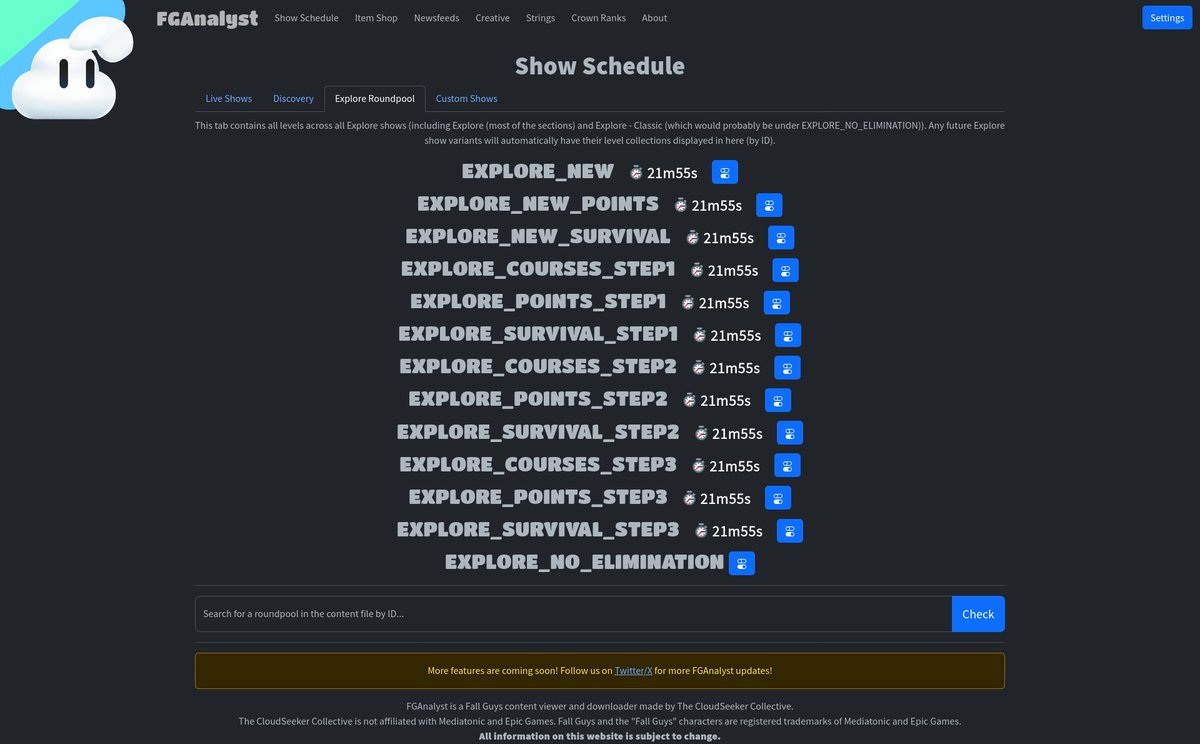Click the EXPLORE_SURVIVAL_STEP1 heading
The image size is (1200, 744).
538,334
